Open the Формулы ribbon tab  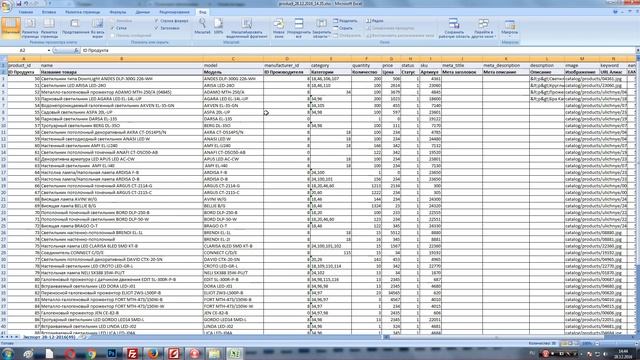click(x=118, y=12)
